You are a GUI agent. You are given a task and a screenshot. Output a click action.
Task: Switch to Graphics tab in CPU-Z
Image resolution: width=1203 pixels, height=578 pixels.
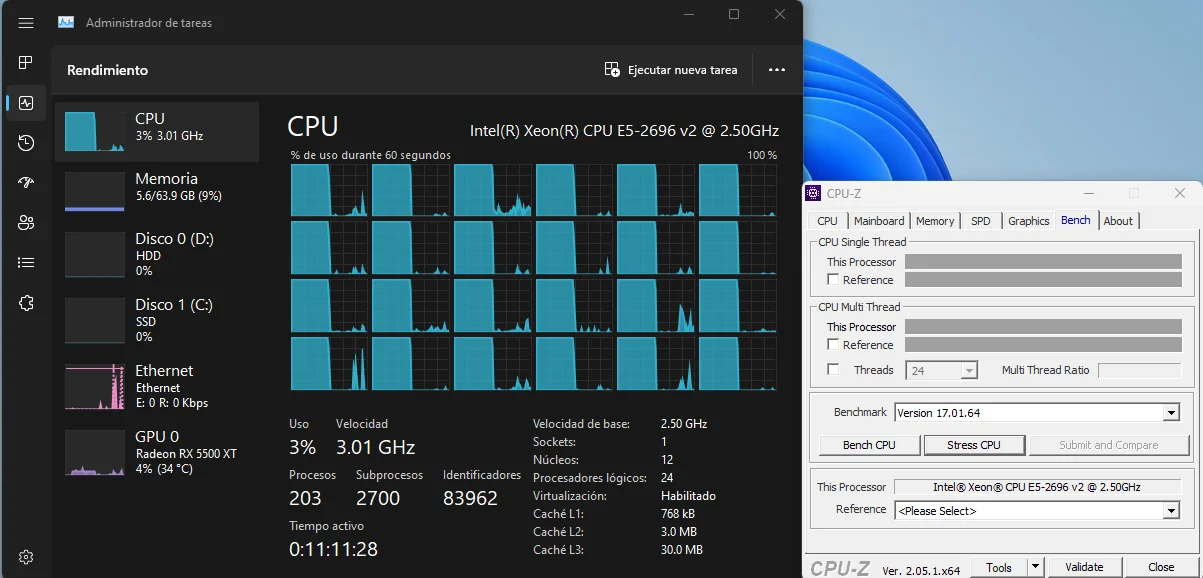coord(1029,221)
